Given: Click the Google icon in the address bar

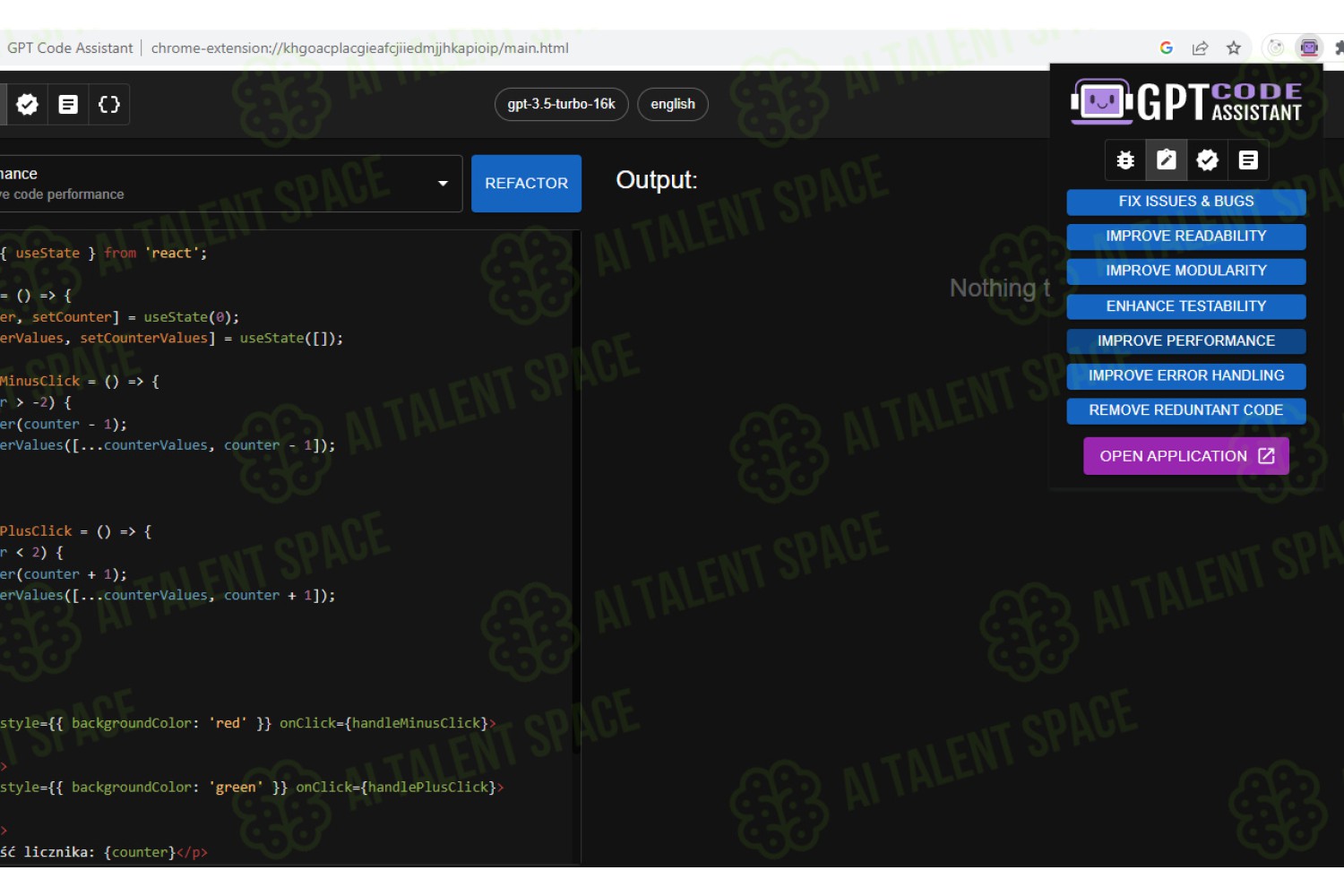Looking at the screenshot, I should pos(1167,48).
